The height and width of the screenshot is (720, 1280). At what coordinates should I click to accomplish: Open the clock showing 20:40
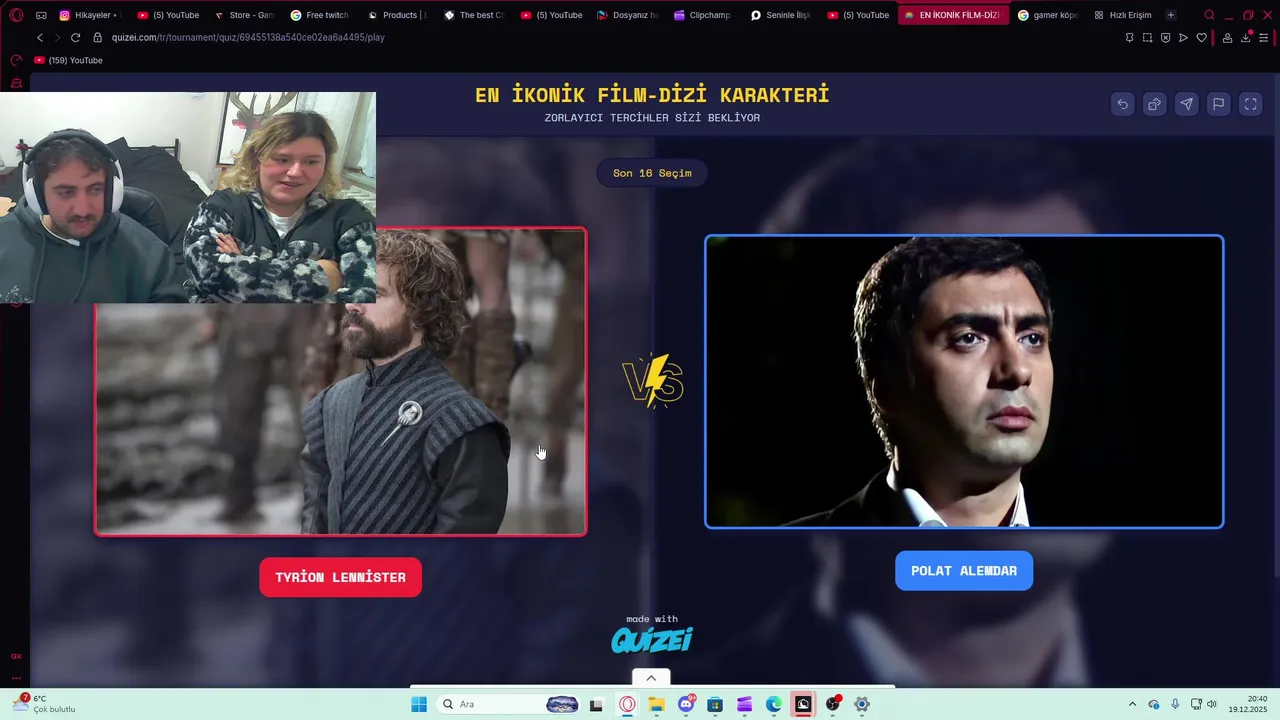pyautogui.click(x=1248, y=704)
